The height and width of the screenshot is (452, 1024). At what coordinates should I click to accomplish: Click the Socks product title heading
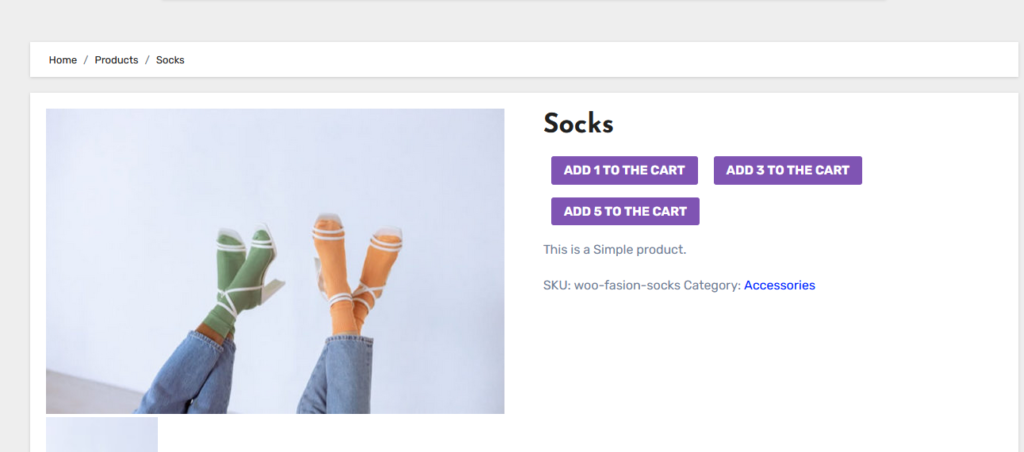pos(578,123)
